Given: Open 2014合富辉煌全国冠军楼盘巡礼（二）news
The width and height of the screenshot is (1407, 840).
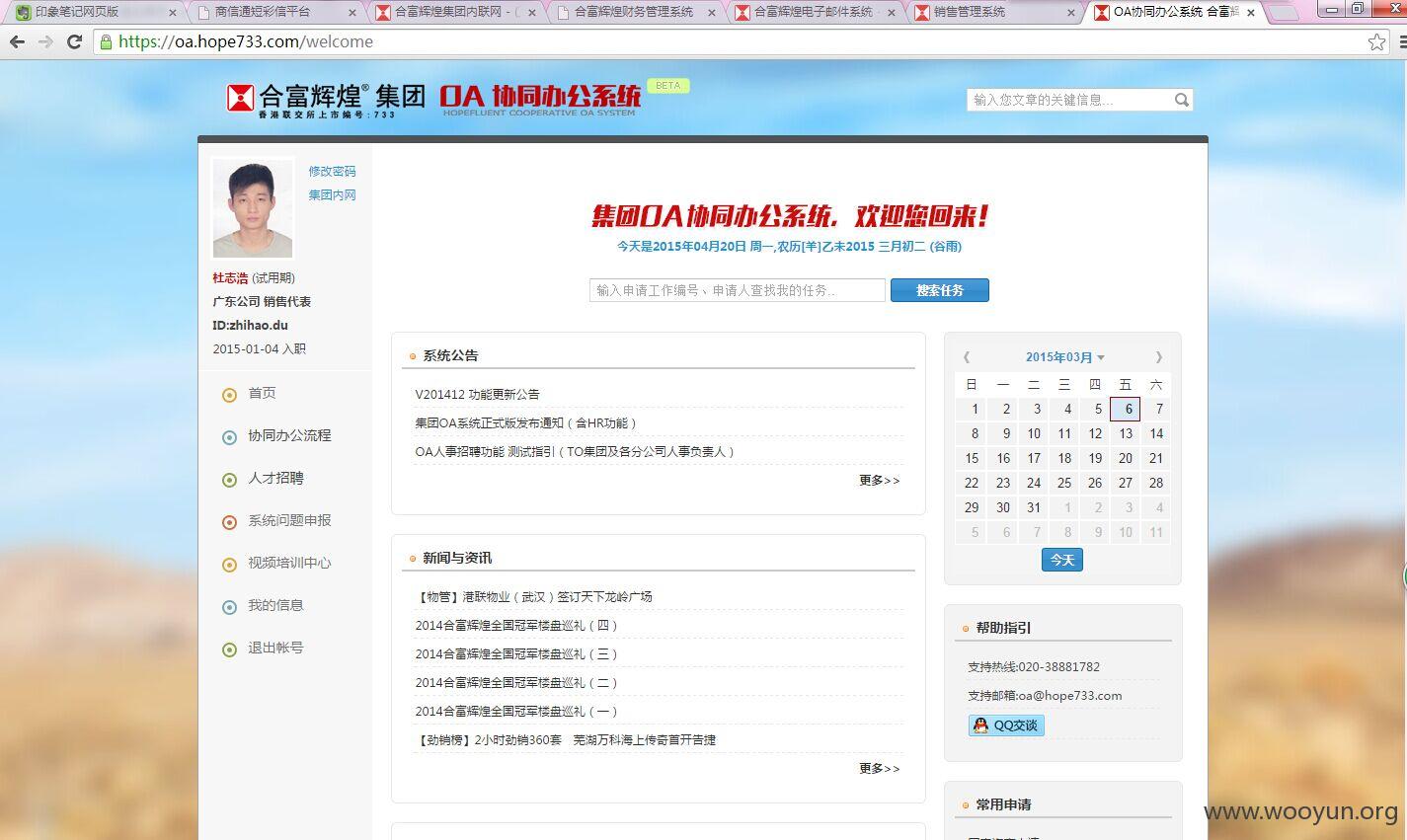Looking at the screenshot, I should 516,682.
